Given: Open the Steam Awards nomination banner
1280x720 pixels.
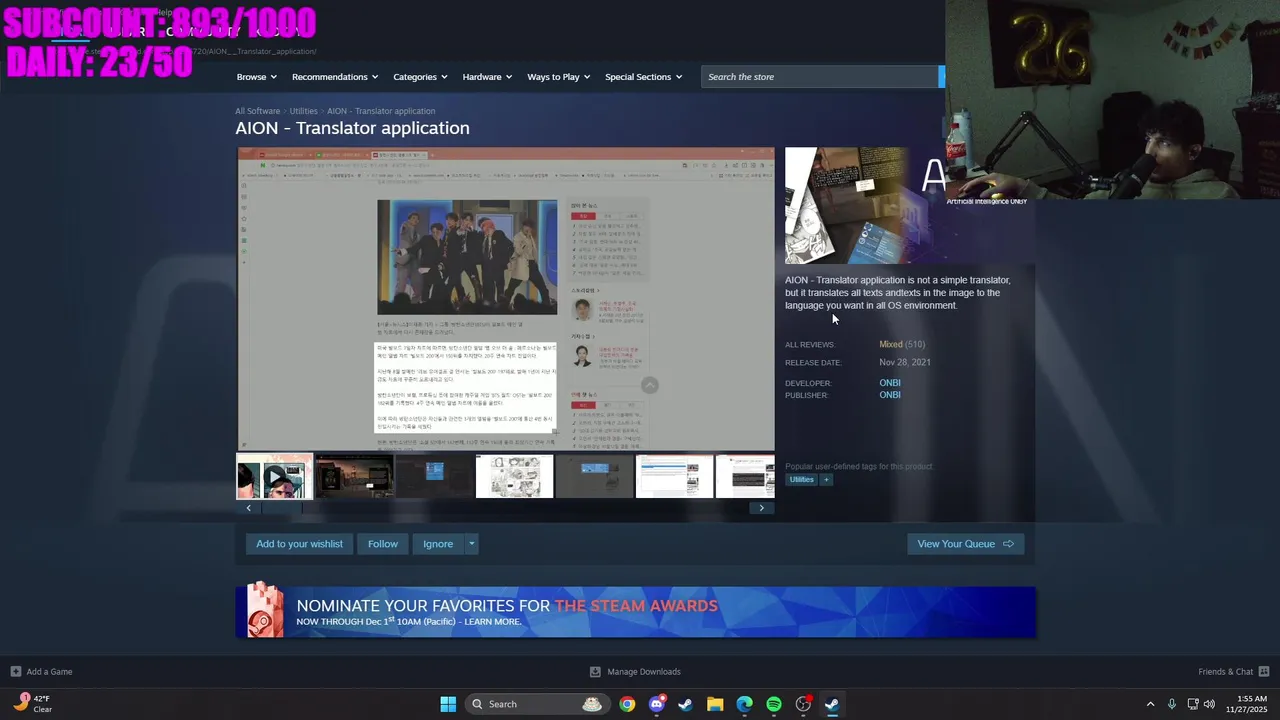Looking at the screenshot, I should 635,611.
